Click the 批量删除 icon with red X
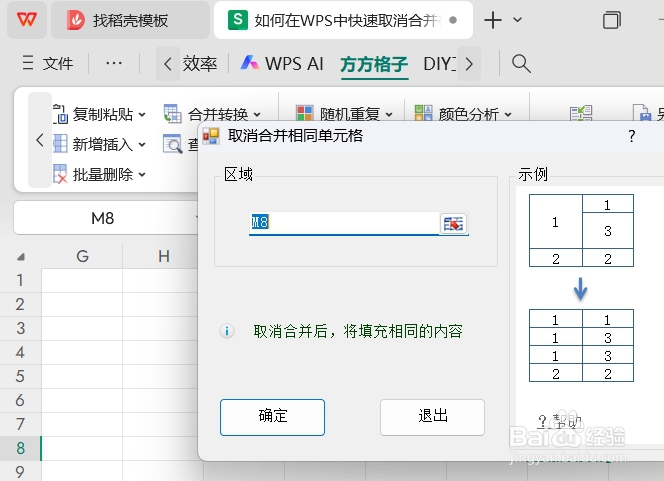The height and width of the screenshot is (481, 664). point(60,174)
